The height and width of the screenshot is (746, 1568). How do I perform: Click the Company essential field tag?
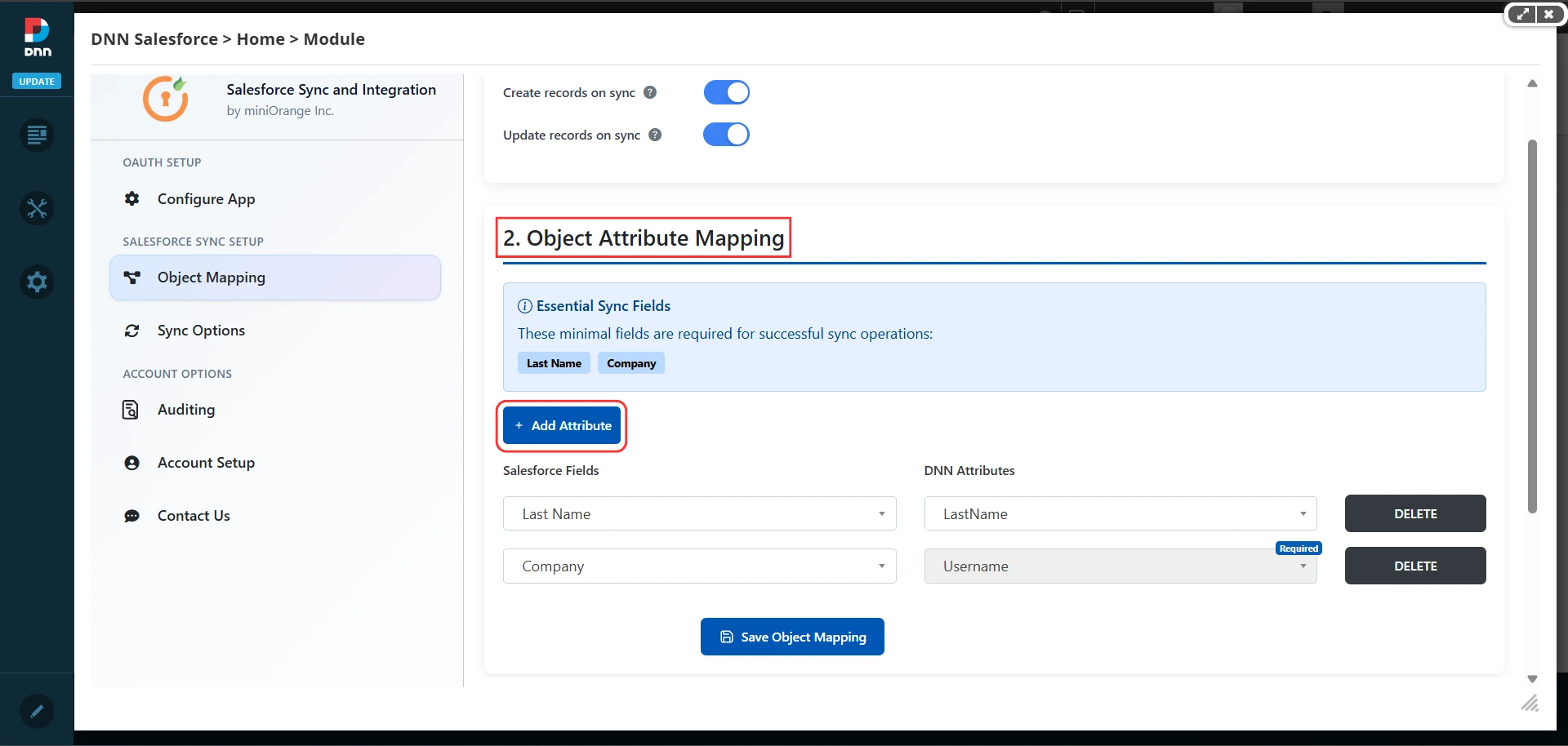(x=631, y=363)
